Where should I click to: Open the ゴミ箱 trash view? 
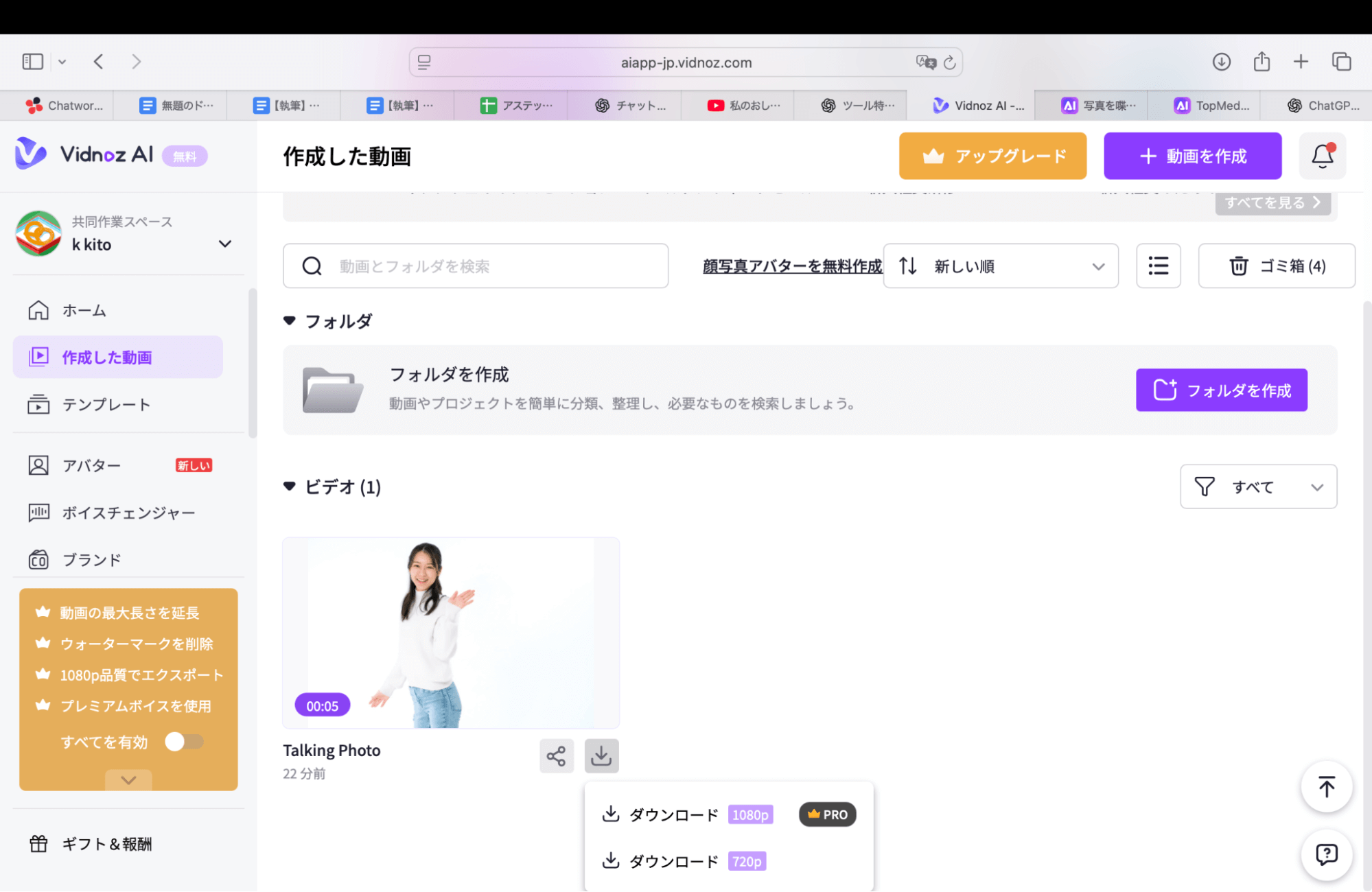pos(1276,266)
